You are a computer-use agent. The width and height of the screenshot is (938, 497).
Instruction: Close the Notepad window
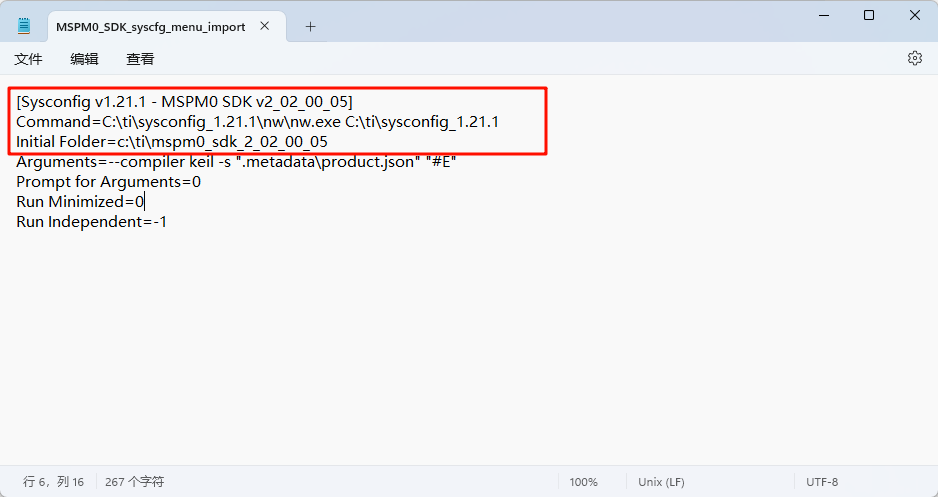coord(915,16)
